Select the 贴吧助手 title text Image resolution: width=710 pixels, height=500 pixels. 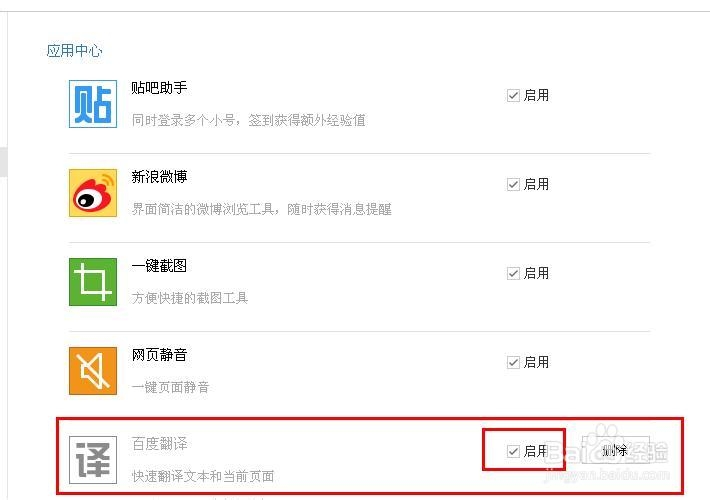coord(159,88)
